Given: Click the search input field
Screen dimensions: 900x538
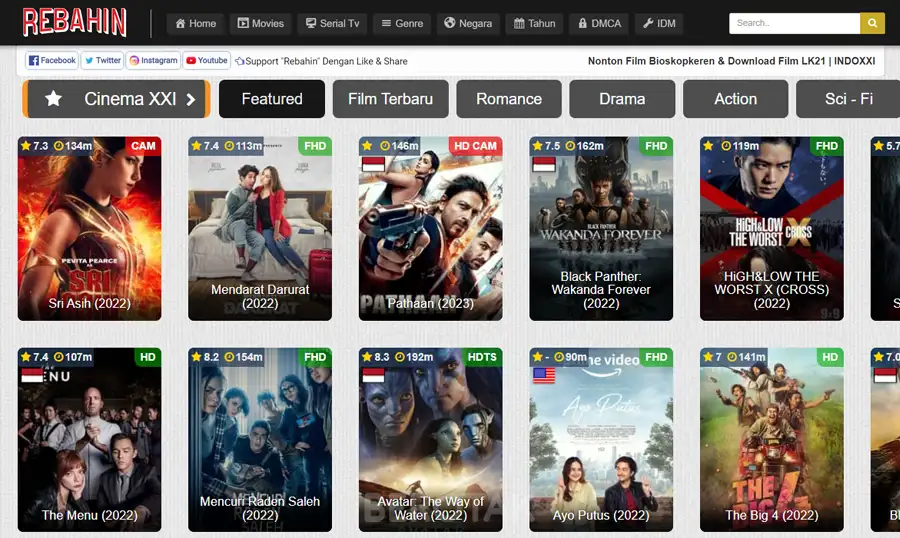Looking at the screenshot, I should point(794,24).
